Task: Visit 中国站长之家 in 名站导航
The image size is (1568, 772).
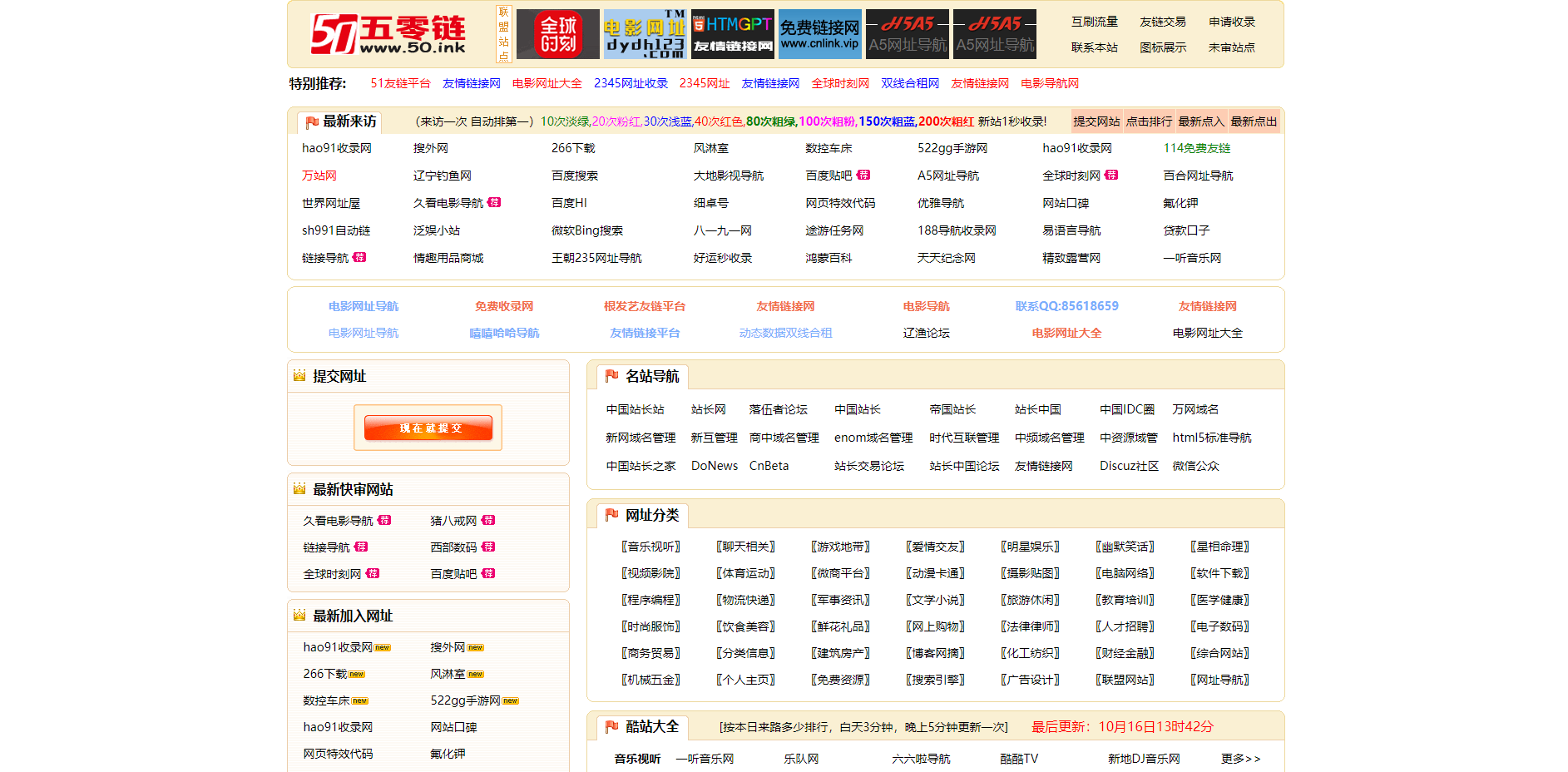Action: (641, 466)
